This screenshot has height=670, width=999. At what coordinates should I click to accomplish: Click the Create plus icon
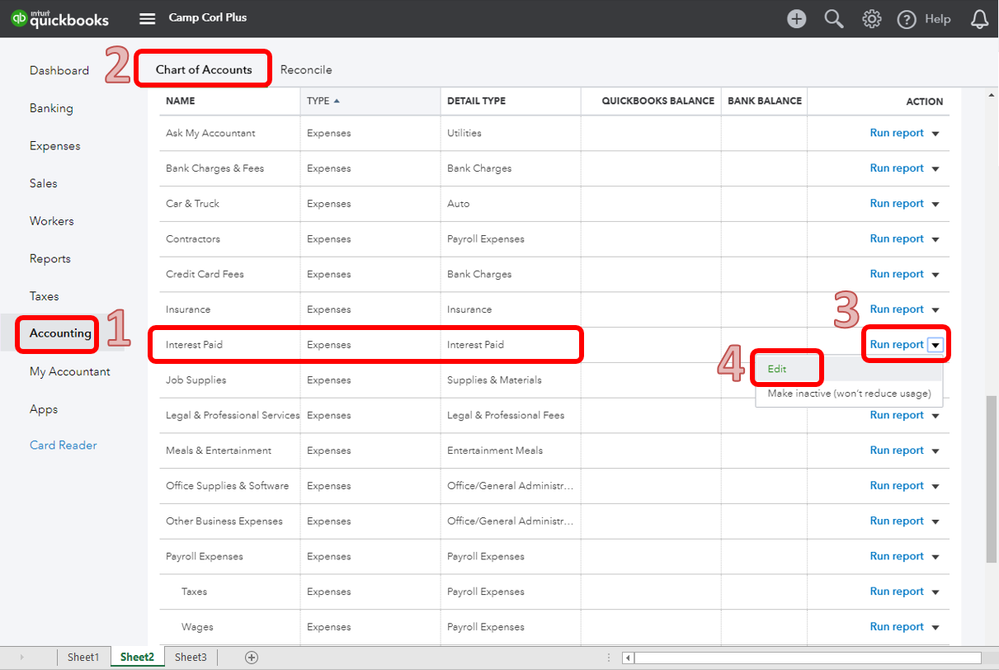796,19
